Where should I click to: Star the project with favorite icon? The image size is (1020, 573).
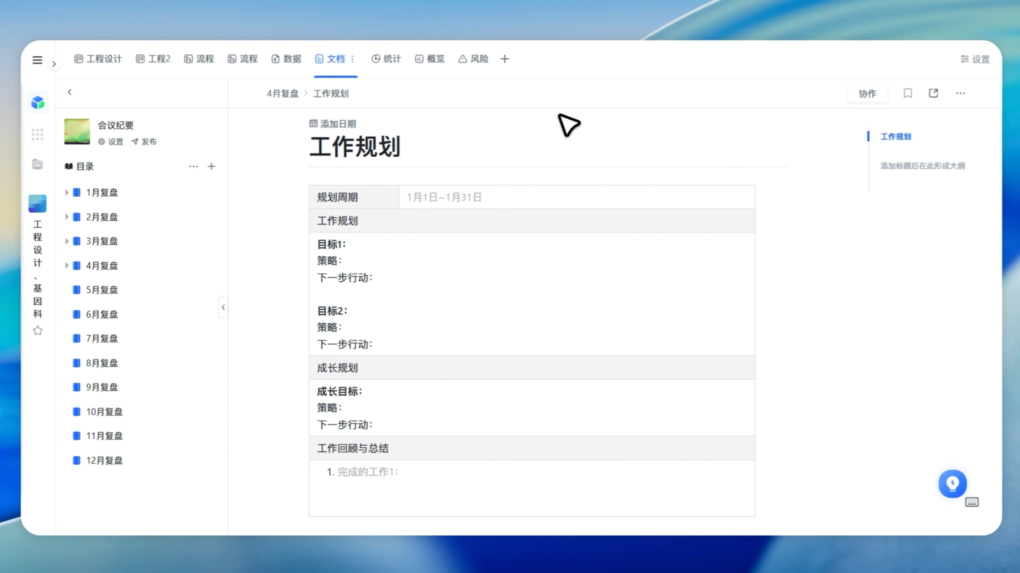(x=37, y=330)
